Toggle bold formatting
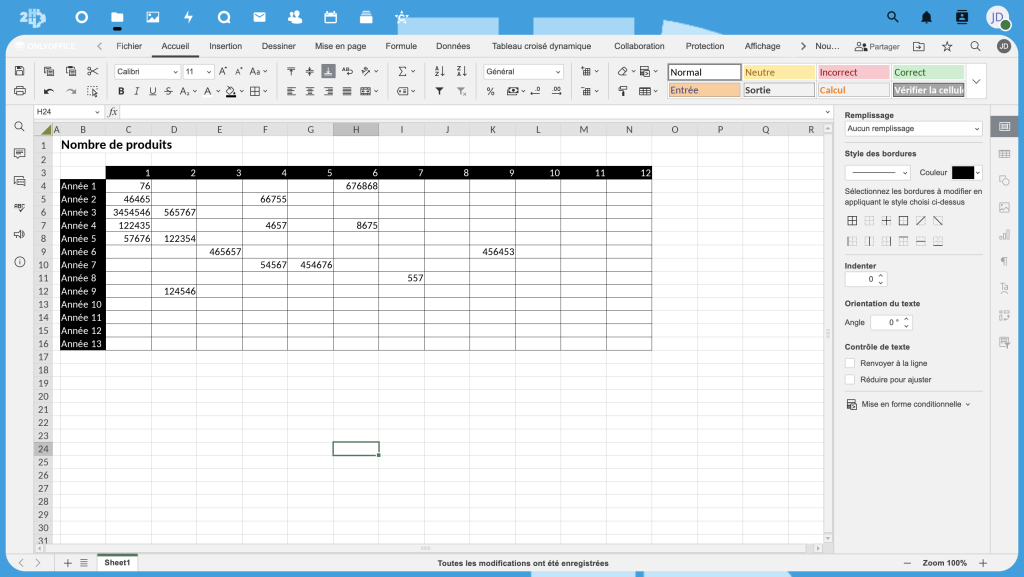Viewport: 1024px width, 577px height. click(x=122, y=91)
